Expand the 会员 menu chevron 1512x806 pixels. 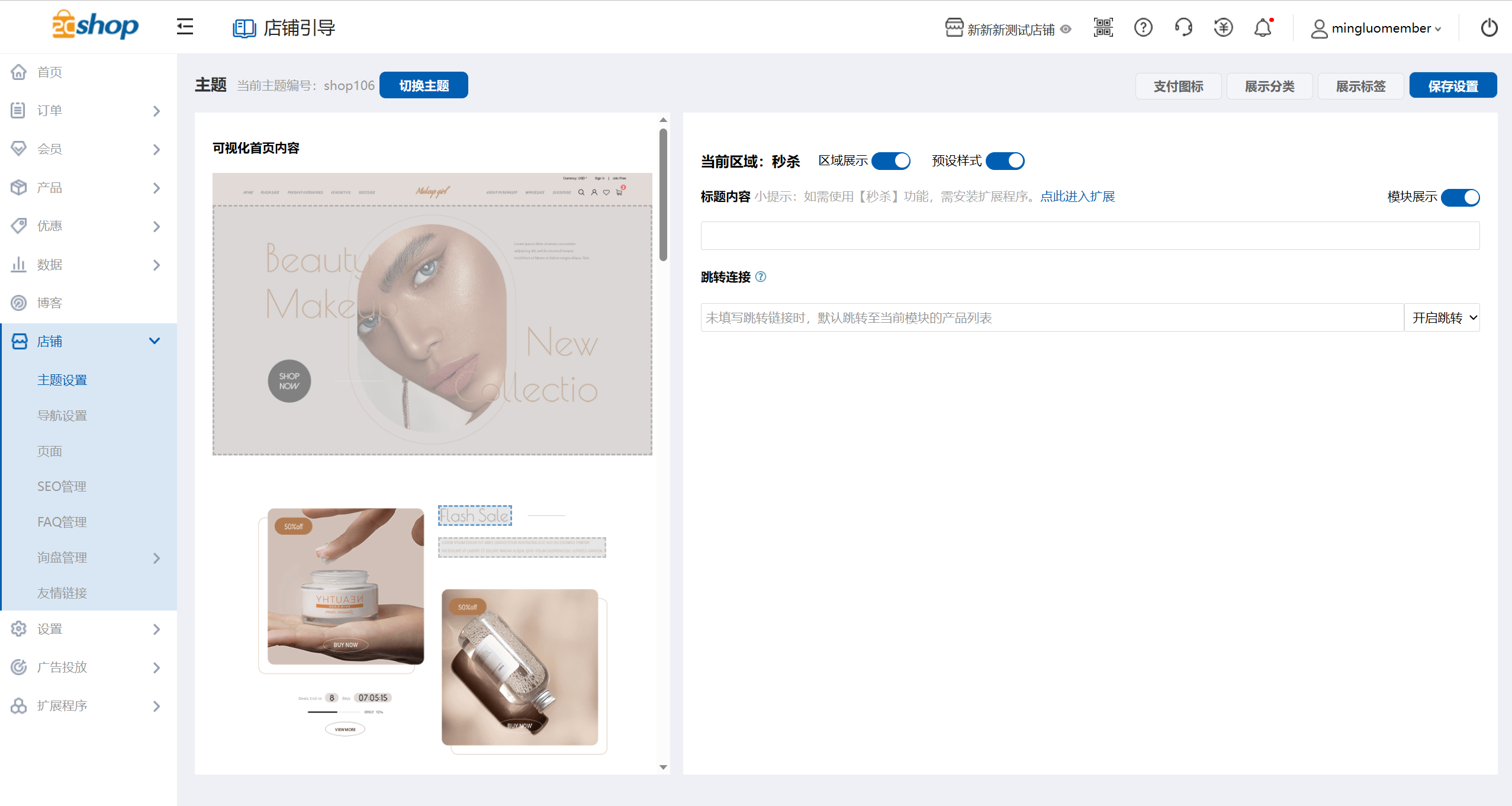pyautogui.click(x=156, y=149)
